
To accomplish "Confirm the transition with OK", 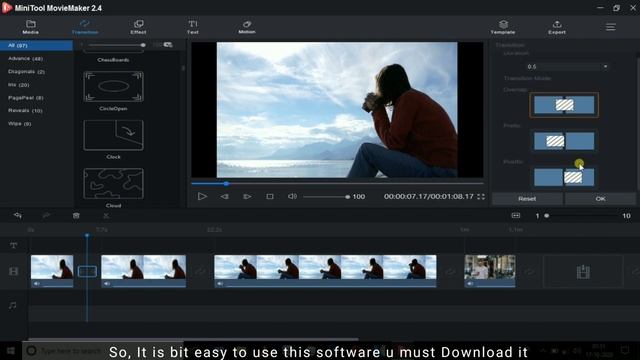I will pos(600,199).
